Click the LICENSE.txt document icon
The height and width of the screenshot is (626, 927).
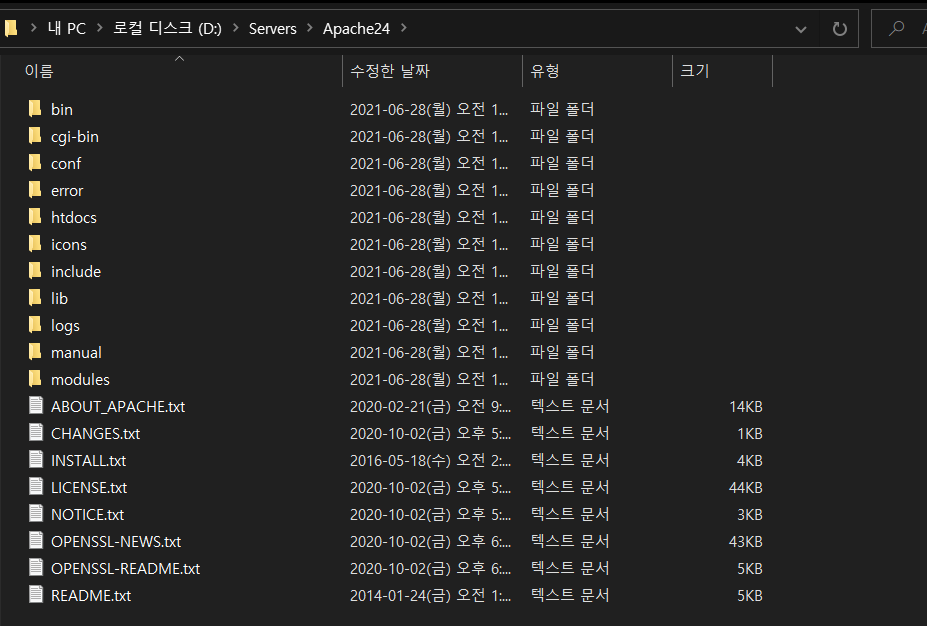coord(35,487)
